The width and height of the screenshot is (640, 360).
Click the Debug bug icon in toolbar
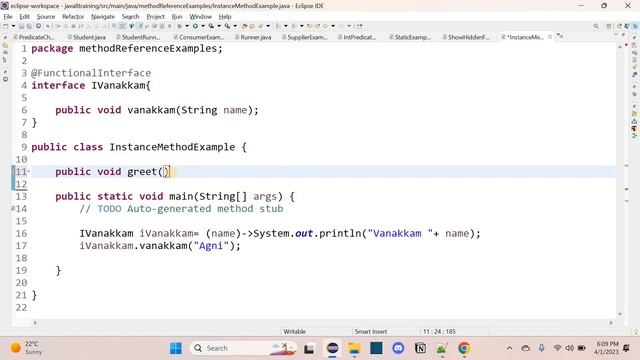[180, 26]
